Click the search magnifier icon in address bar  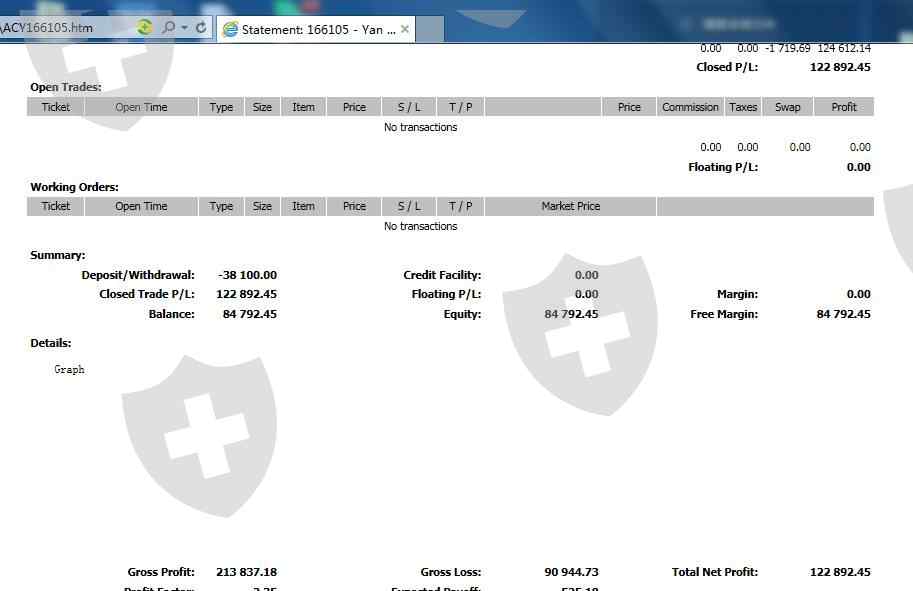pos(168,28)
